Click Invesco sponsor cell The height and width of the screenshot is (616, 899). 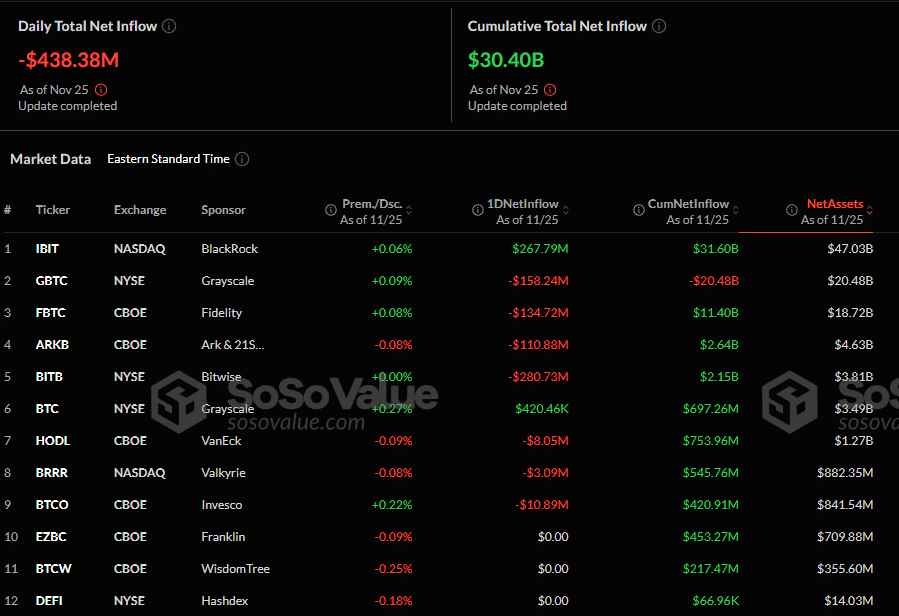[221, 505]
